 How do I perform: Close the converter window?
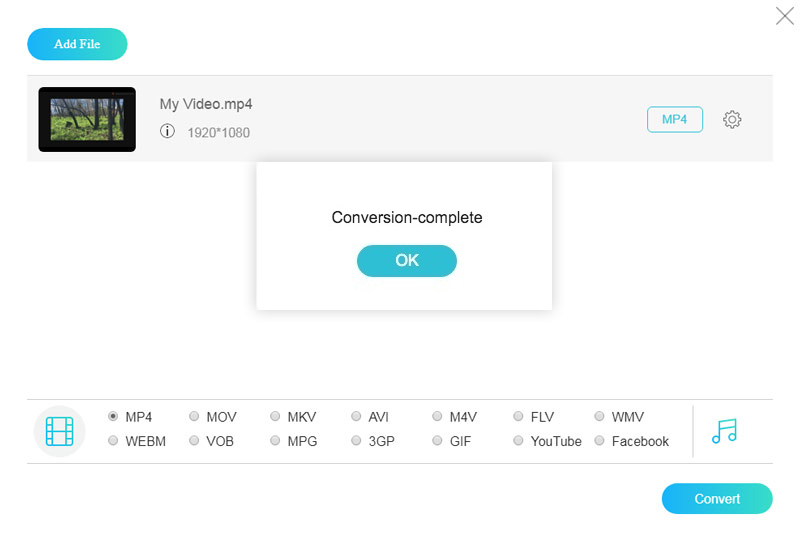point(785,15)
